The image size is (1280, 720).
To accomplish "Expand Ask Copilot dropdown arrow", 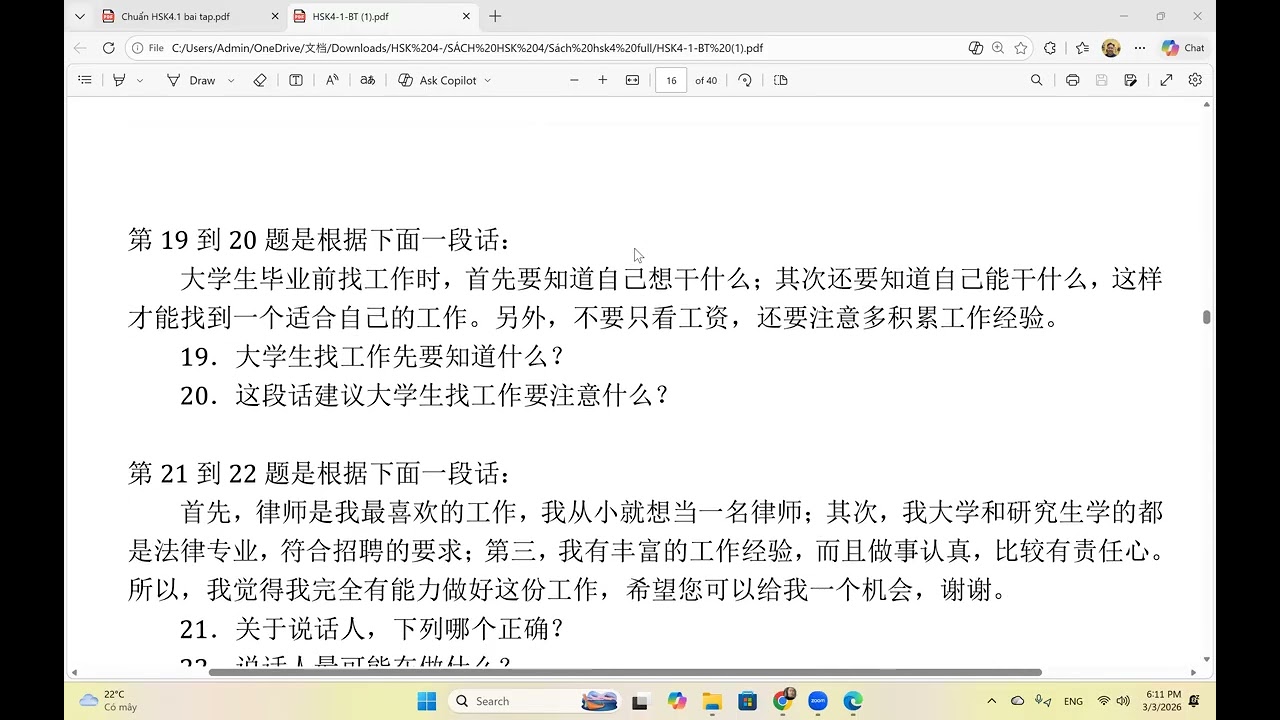I will pyautogui.click(x=488, y=80).
